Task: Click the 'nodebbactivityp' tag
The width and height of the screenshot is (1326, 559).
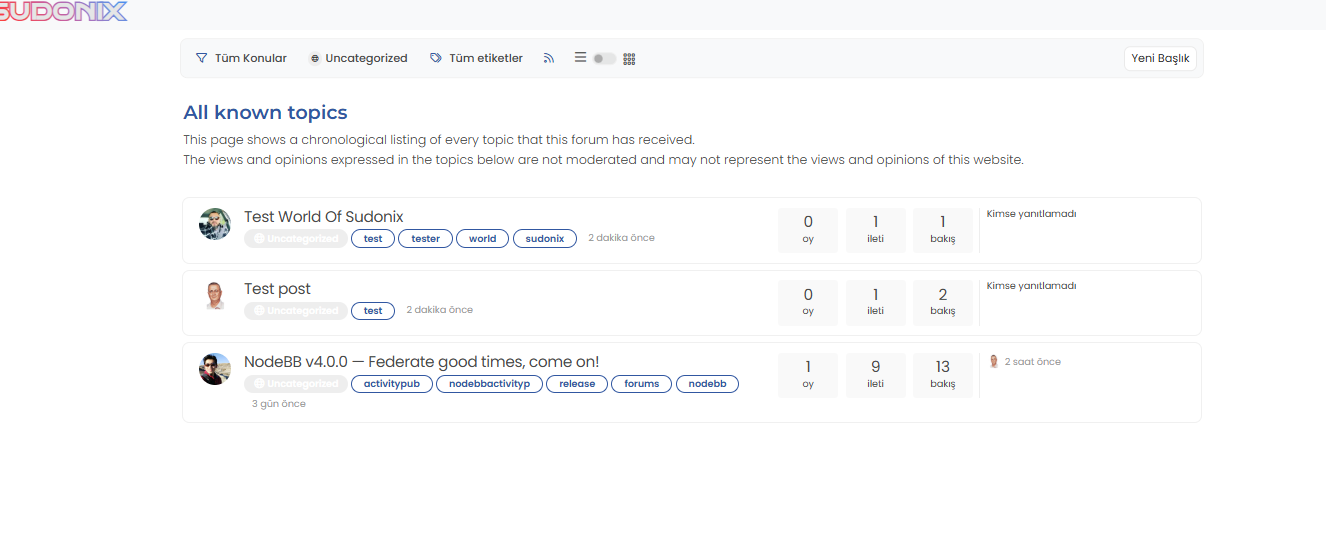Action: tap(489, 384)
